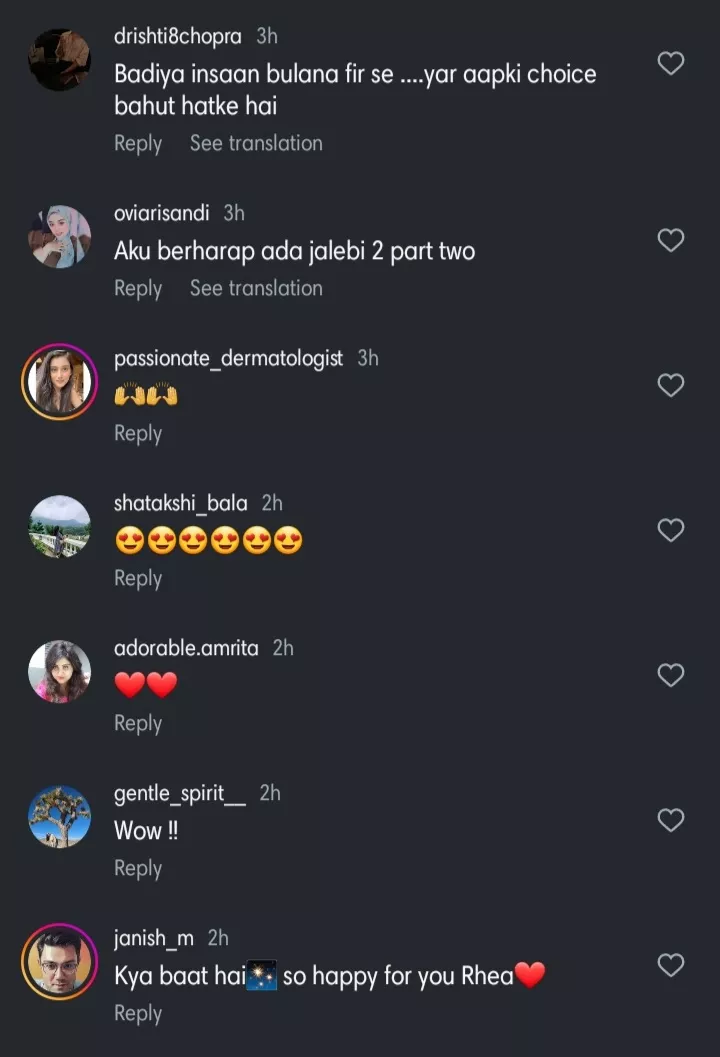Viewport: 720px width, 1057px height.
Task: Open adorable.amrita username profile
Action: point(186,648)
